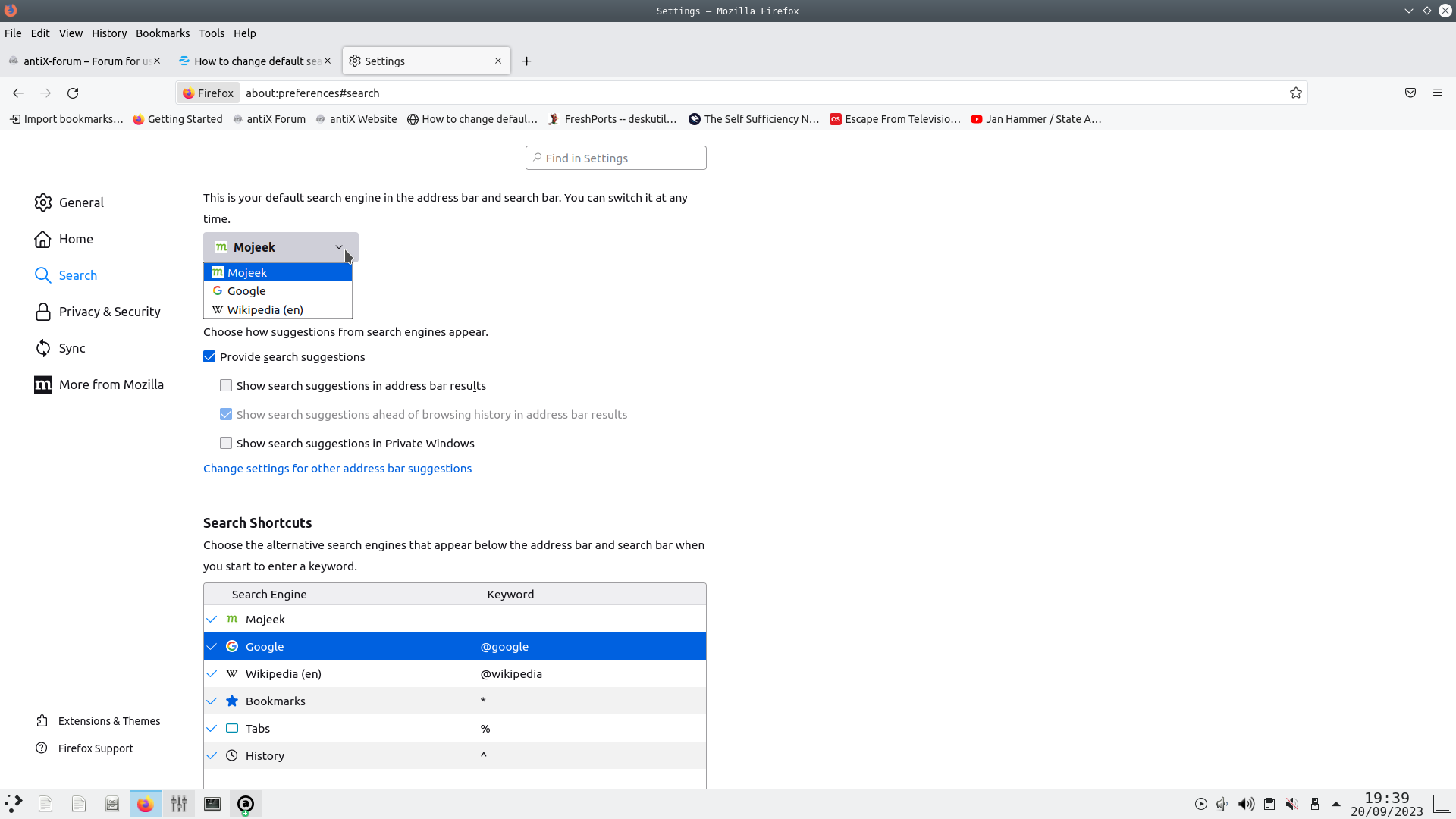Close the Settings tab

click(498, 61)
